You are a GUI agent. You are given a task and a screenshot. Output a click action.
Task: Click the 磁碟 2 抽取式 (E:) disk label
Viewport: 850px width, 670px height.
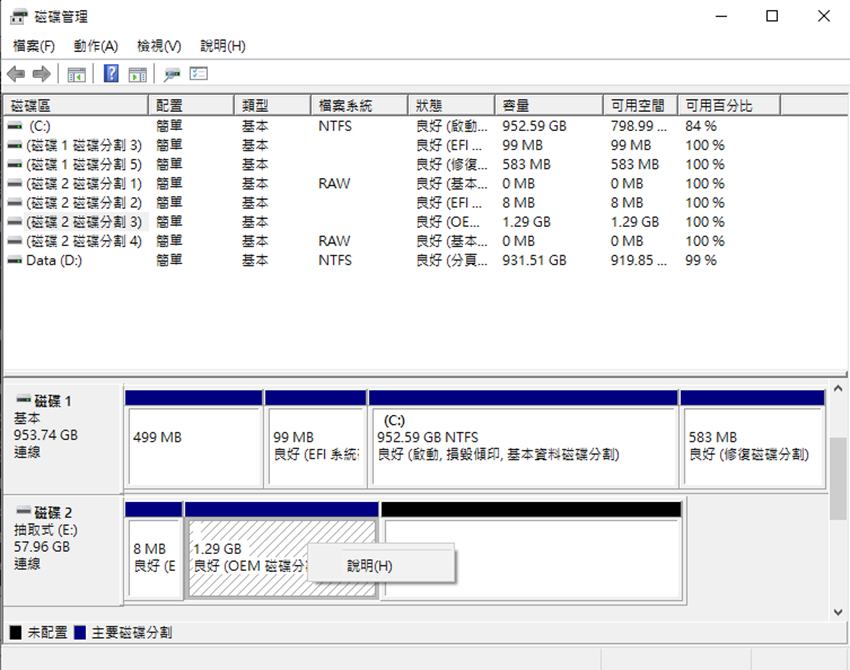62,549
